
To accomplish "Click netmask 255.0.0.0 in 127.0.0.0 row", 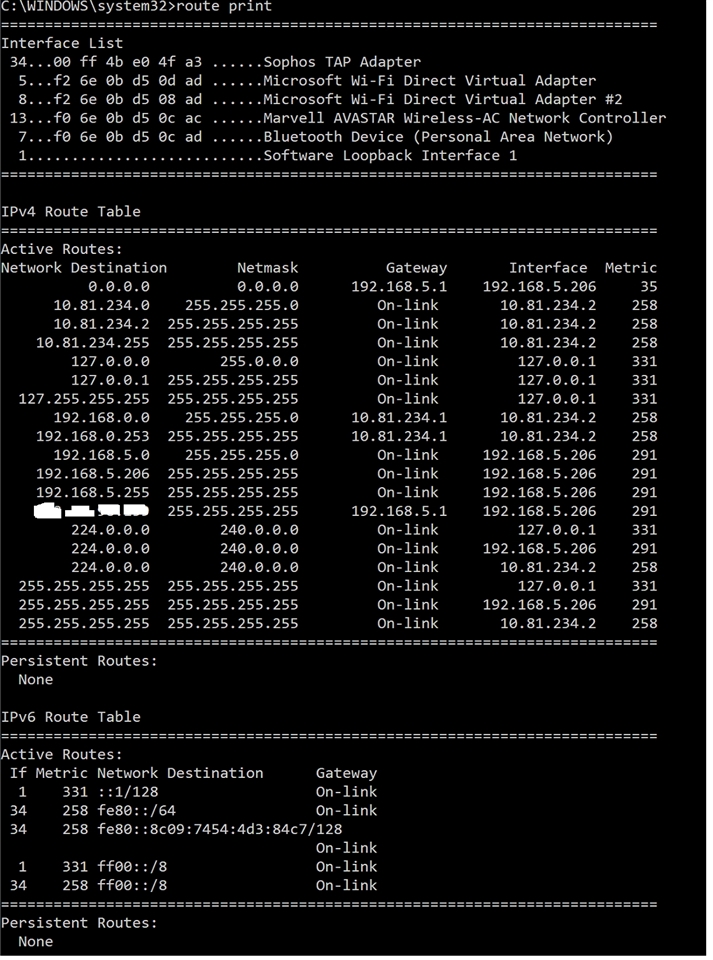I will (259, 362).
